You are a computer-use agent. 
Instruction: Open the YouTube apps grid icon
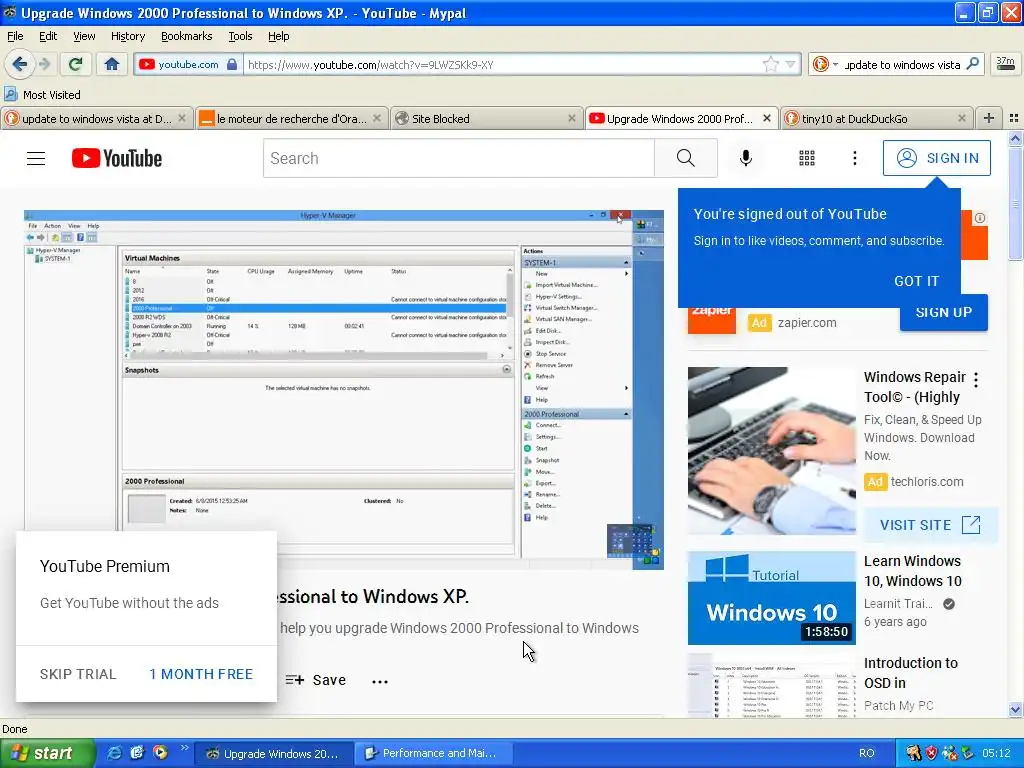coord(807,158)
